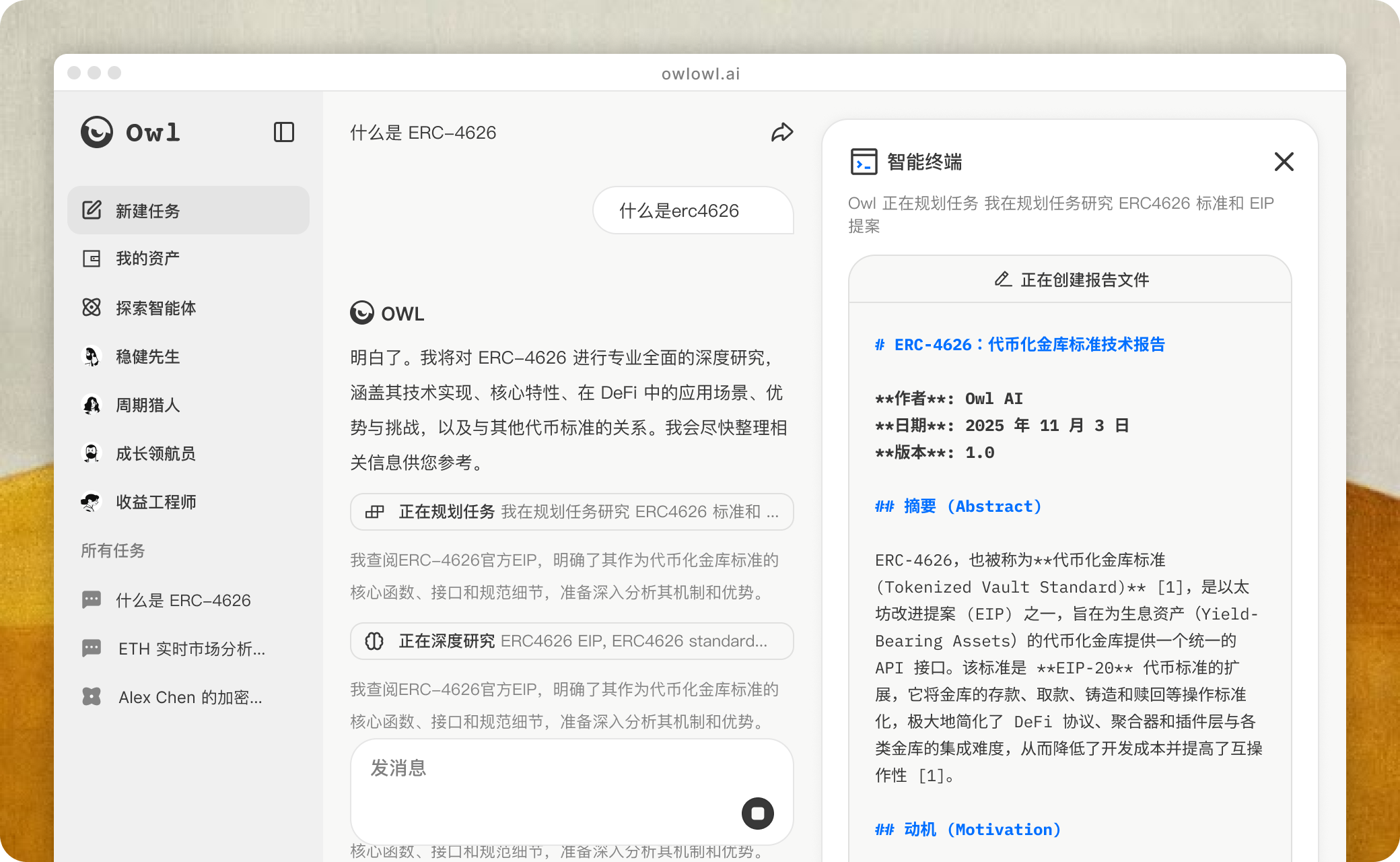Click the 正在创建报告文件 header bar
1400x862 pixels.
pyautogui.click(x=1070, y=279)
